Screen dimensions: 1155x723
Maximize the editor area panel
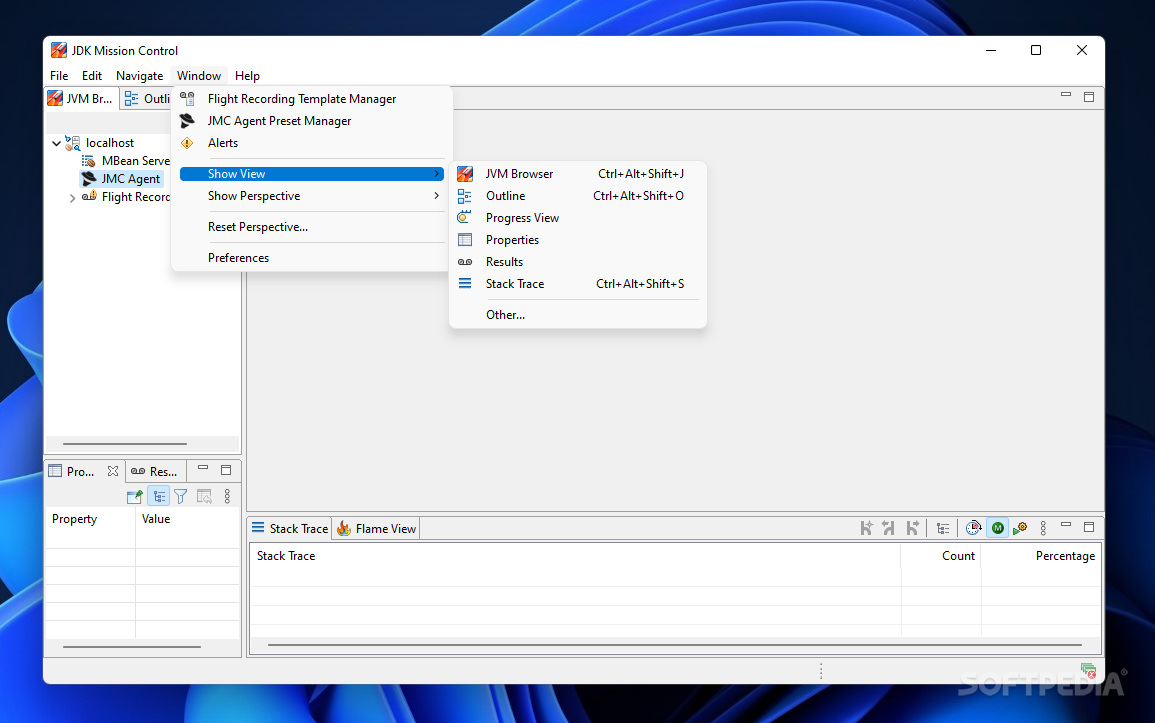(x=1089, y=96)
